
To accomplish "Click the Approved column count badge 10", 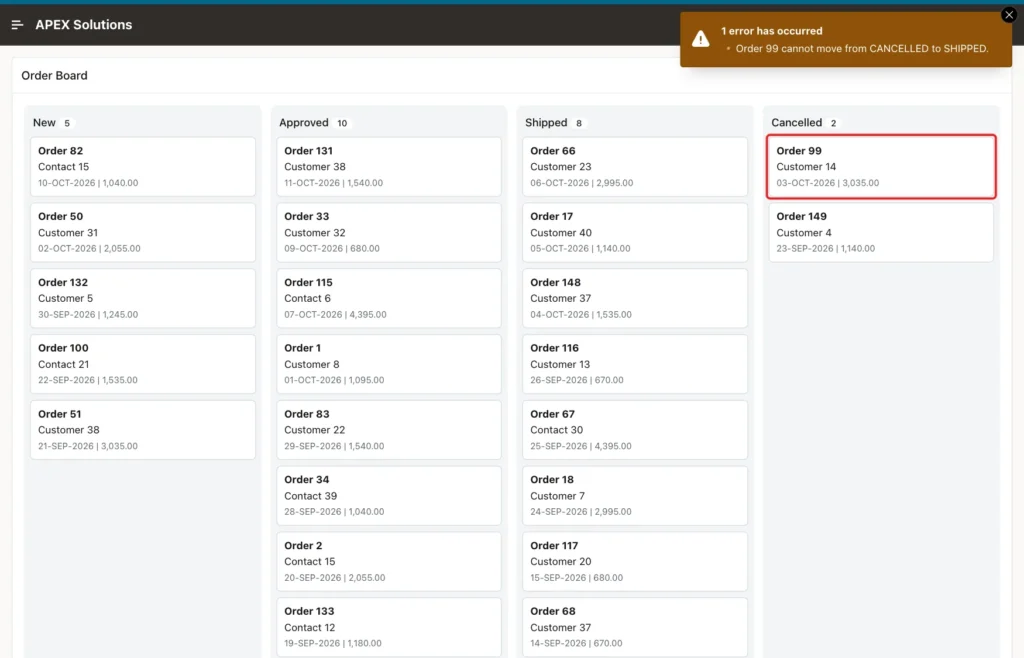I will 342,123.
